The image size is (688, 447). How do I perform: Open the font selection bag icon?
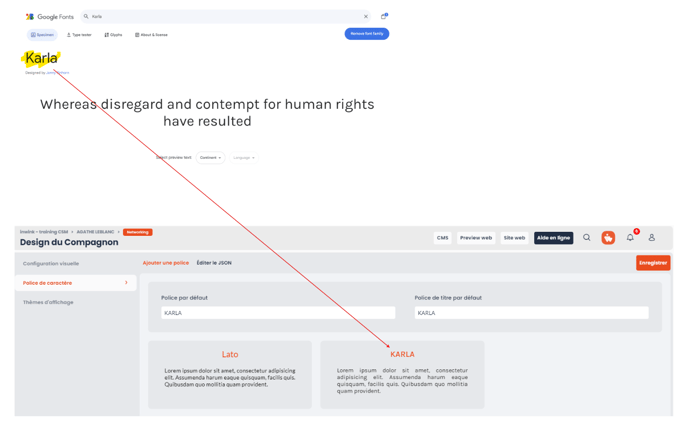tap(384, 16)
